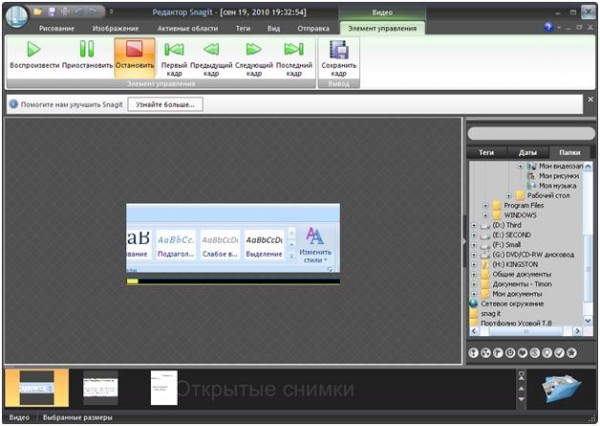Image resolution: width=600 pixels, height=426 pixels.
Task: Switch to Теги tab in search pane
Action: 486,152
